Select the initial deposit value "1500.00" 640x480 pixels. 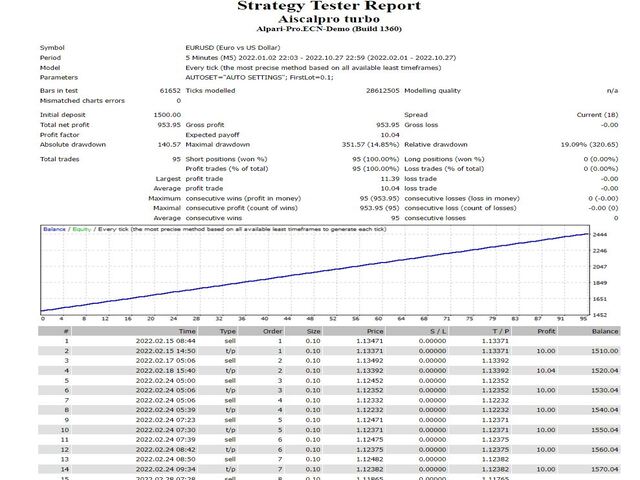click(x=167, y=115)
